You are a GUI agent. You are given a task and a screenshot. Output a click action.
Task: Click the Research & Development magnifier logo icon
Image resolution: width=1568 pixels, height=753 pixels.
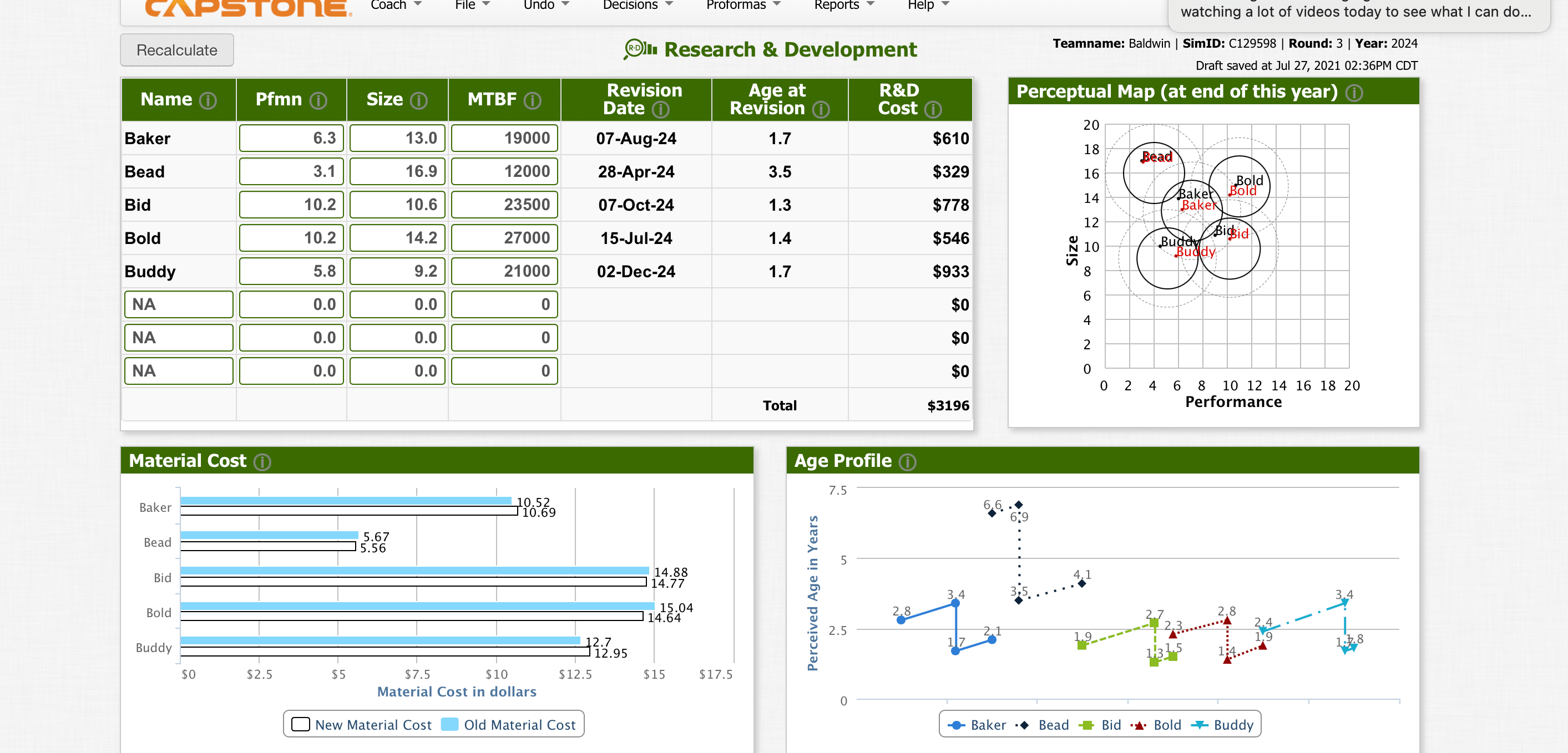point(635,48)
